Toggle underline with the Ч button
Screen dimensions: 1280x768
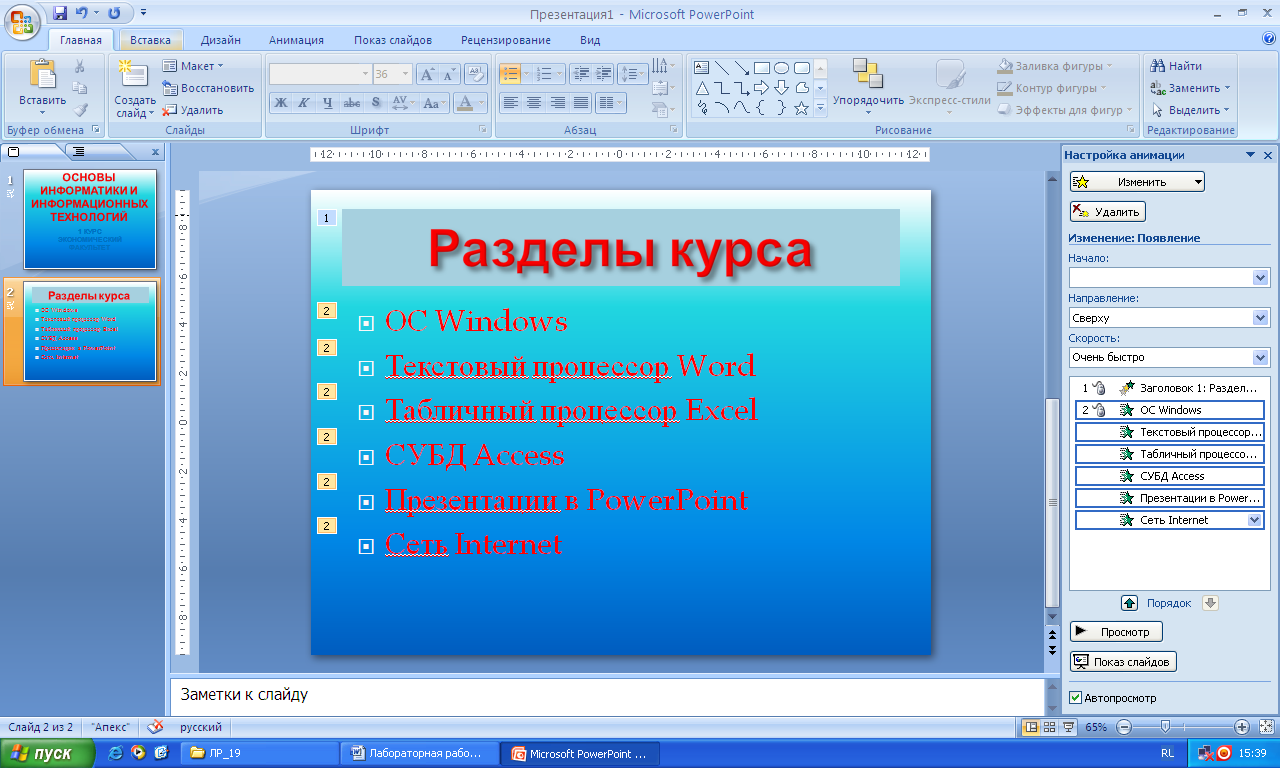click(328, 103)
